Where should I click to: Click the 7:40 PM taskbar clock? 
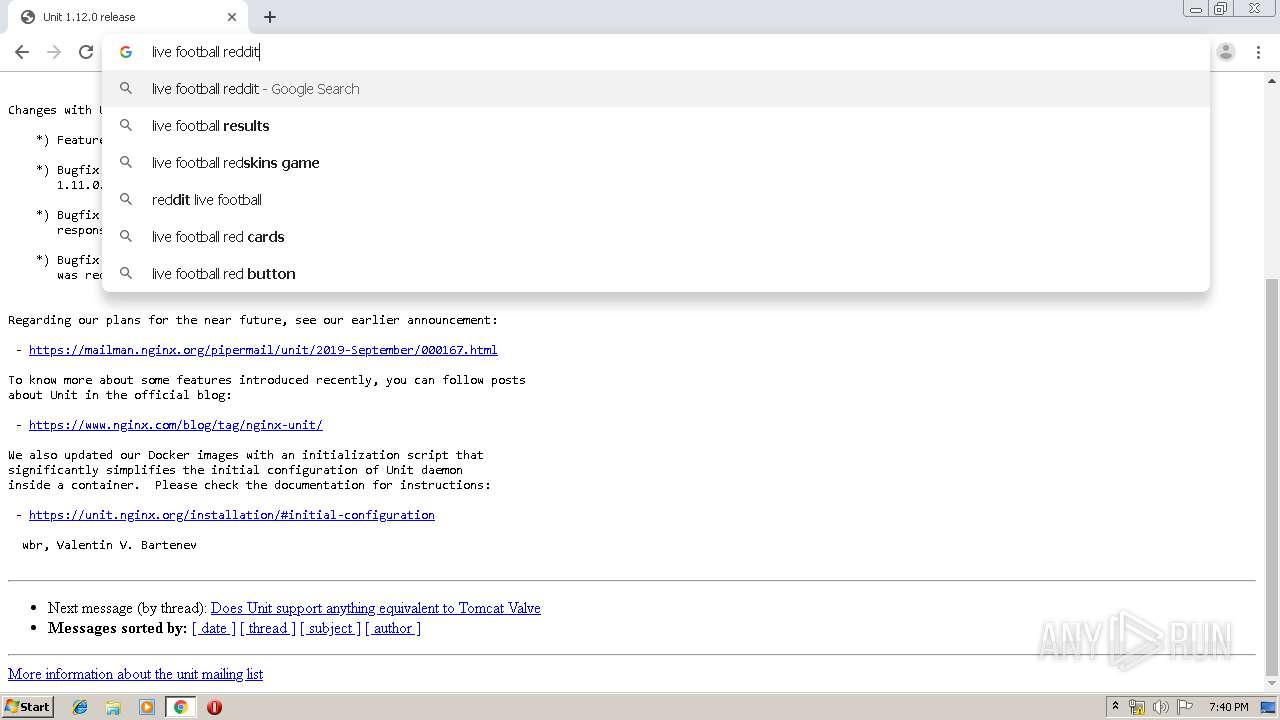(1228, 707)
